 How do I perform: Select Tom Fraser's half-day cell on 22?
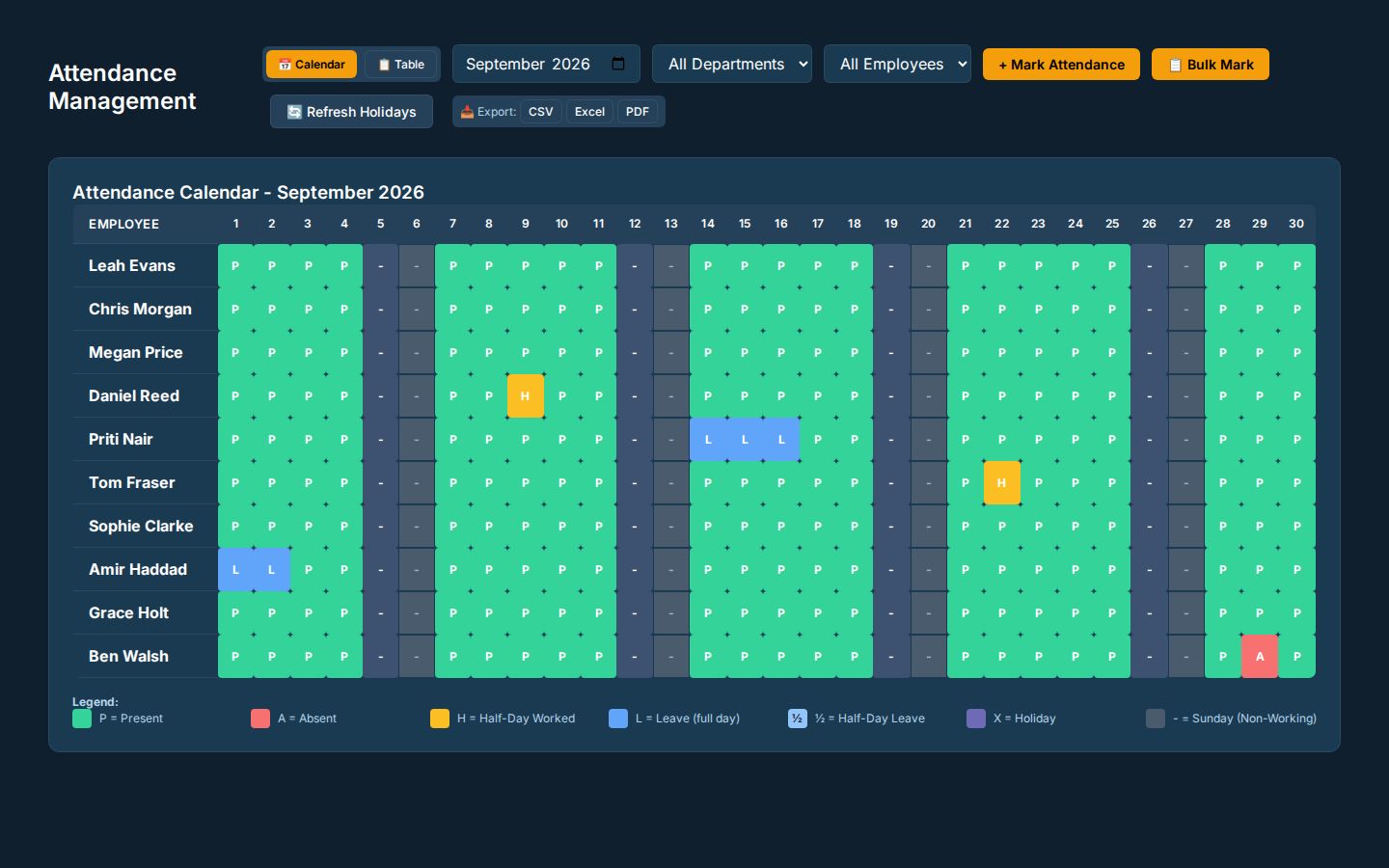coord(1002,482)
